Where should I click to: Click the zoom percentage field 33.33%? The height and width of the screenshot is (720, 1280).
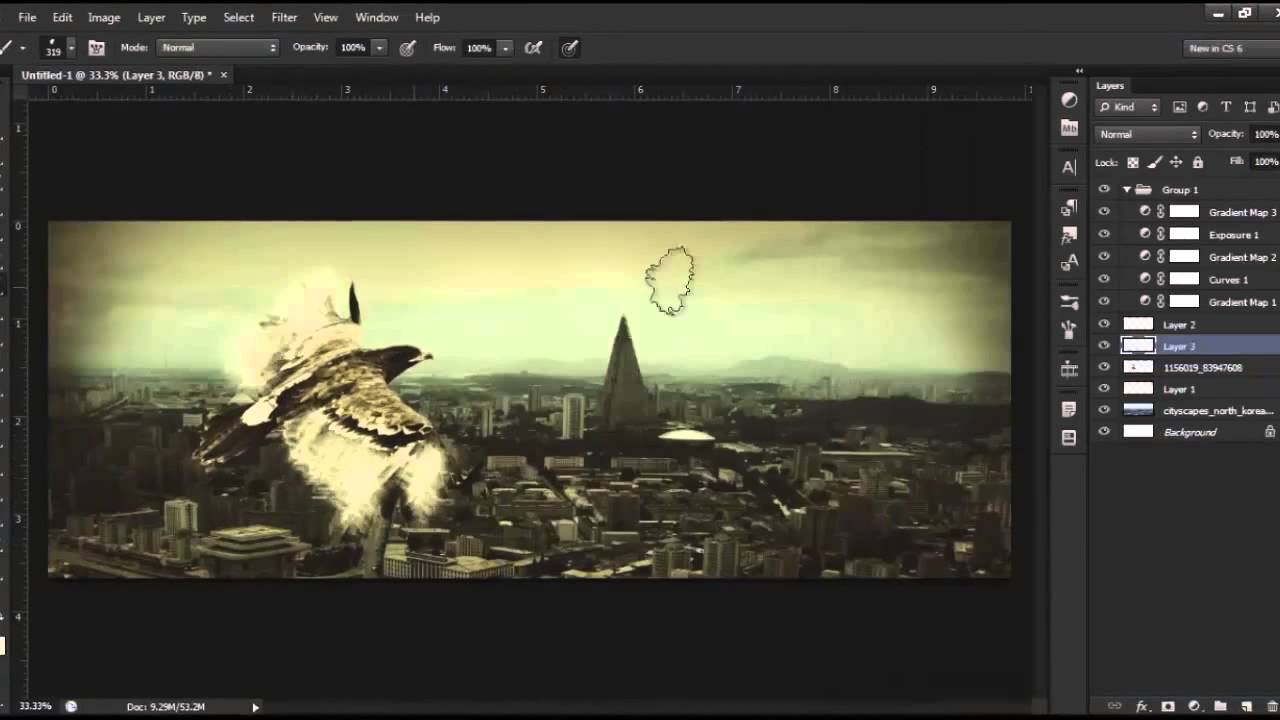[35, 706]
